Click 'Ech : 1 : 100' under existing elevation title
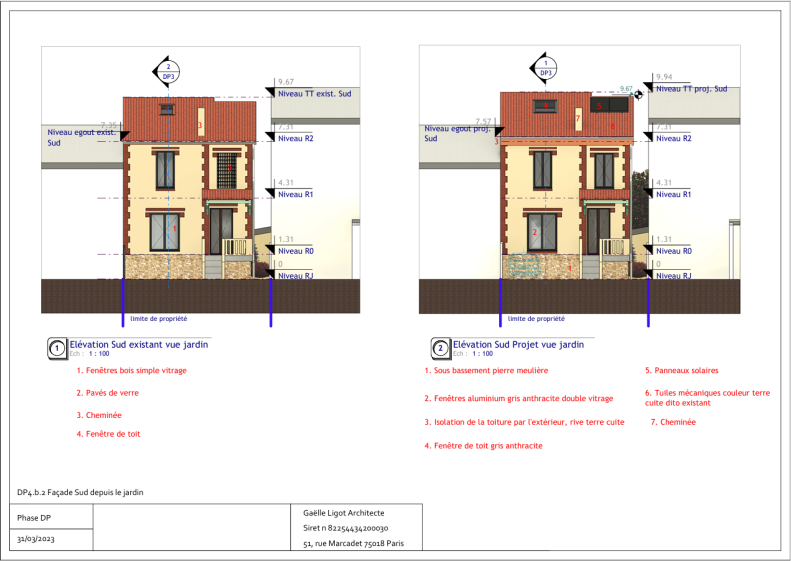Viewport: 791px width, 561px height. pyautogui.click(x=89, y=354)
